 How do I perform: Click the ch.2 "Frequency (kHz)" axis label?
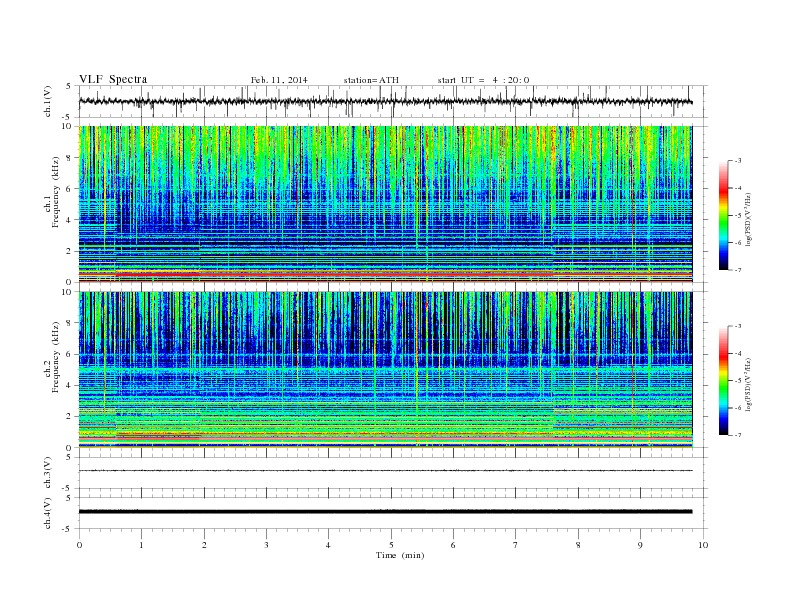[56, 357]
